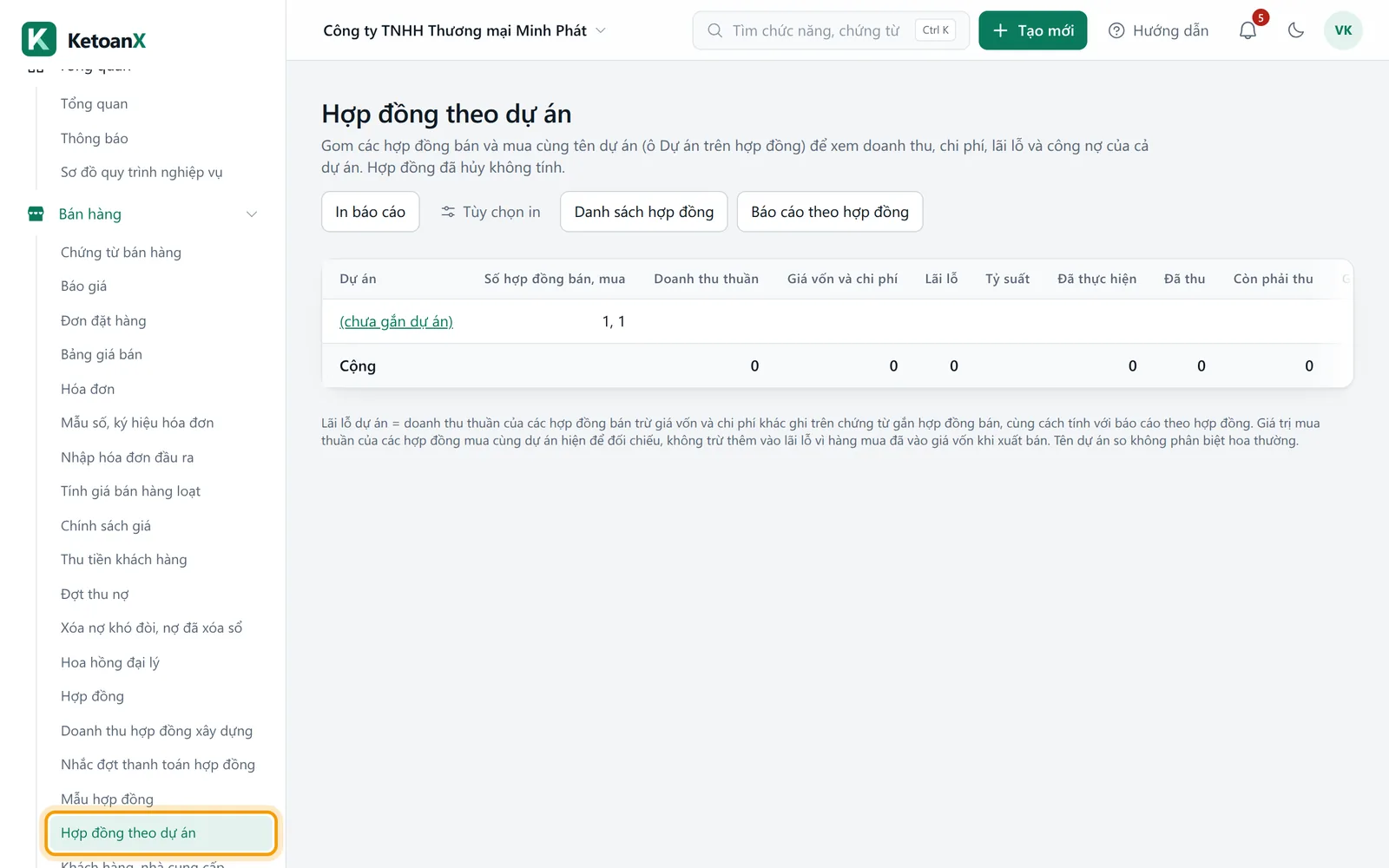Open Xóa nợ khó đòi, nợ đã xóa sổ
This screenshot has height=868, width=1389.
click(x=151, y=628)
